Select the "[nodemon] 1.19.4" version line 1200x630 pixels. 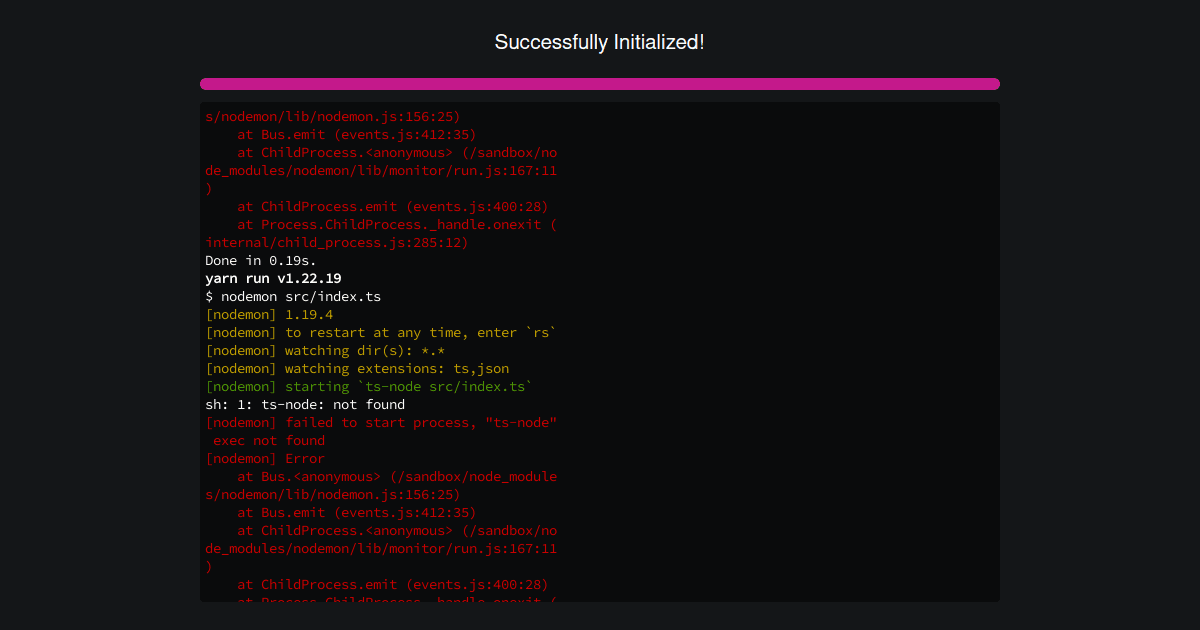click(x=266, y=314)
